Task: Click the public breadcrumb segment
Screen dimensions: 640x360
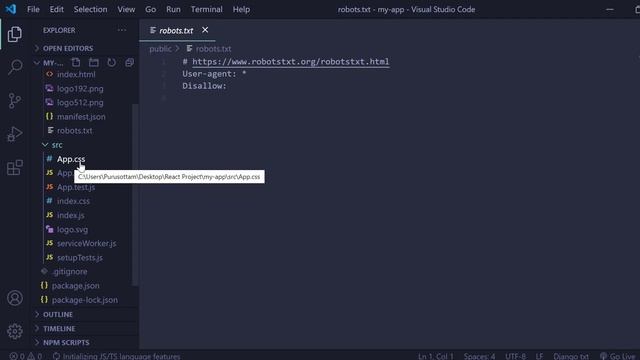Action: 160,49
